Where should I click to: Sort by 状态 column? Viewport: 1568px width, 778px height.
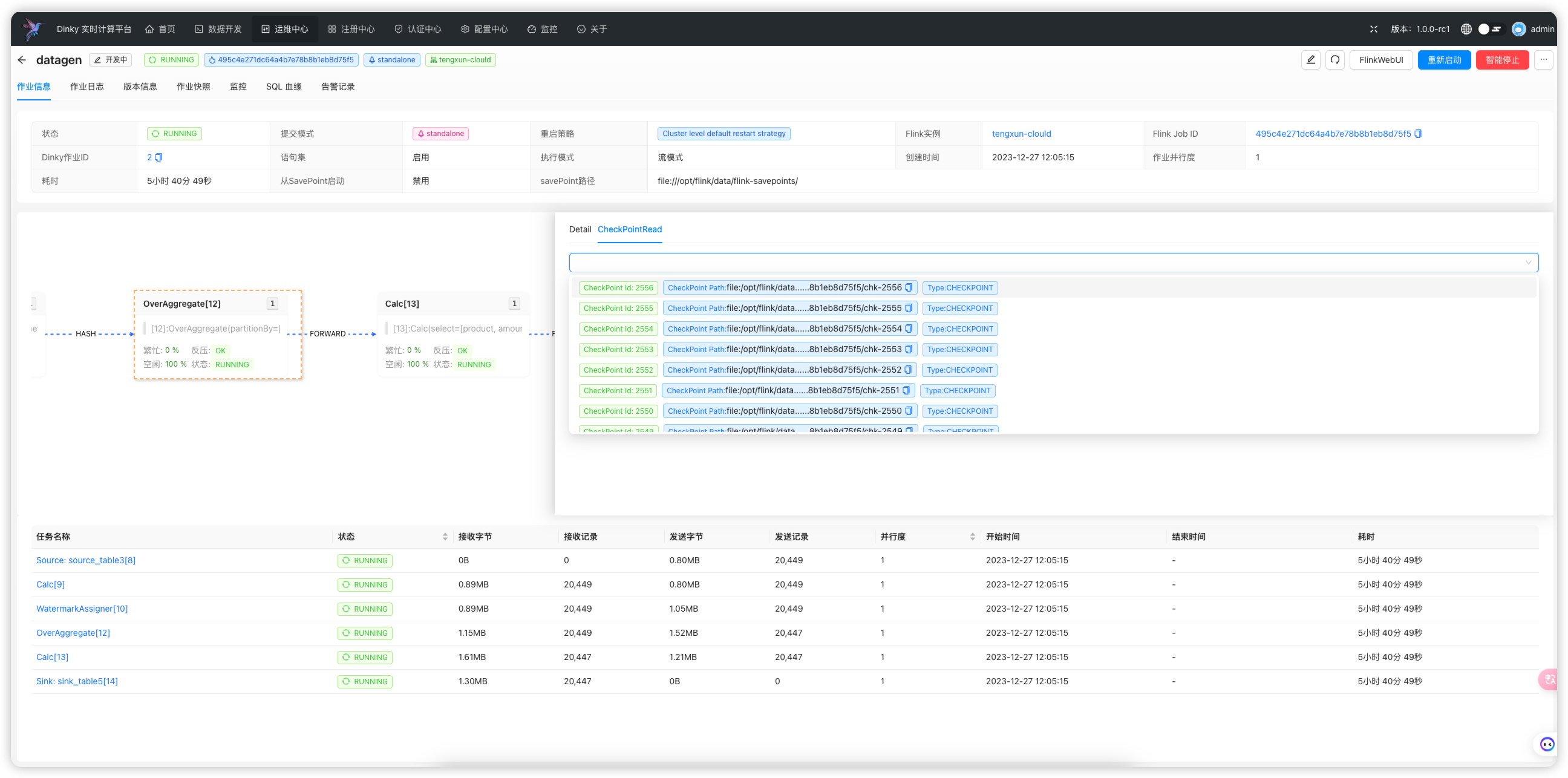point(445,537)
